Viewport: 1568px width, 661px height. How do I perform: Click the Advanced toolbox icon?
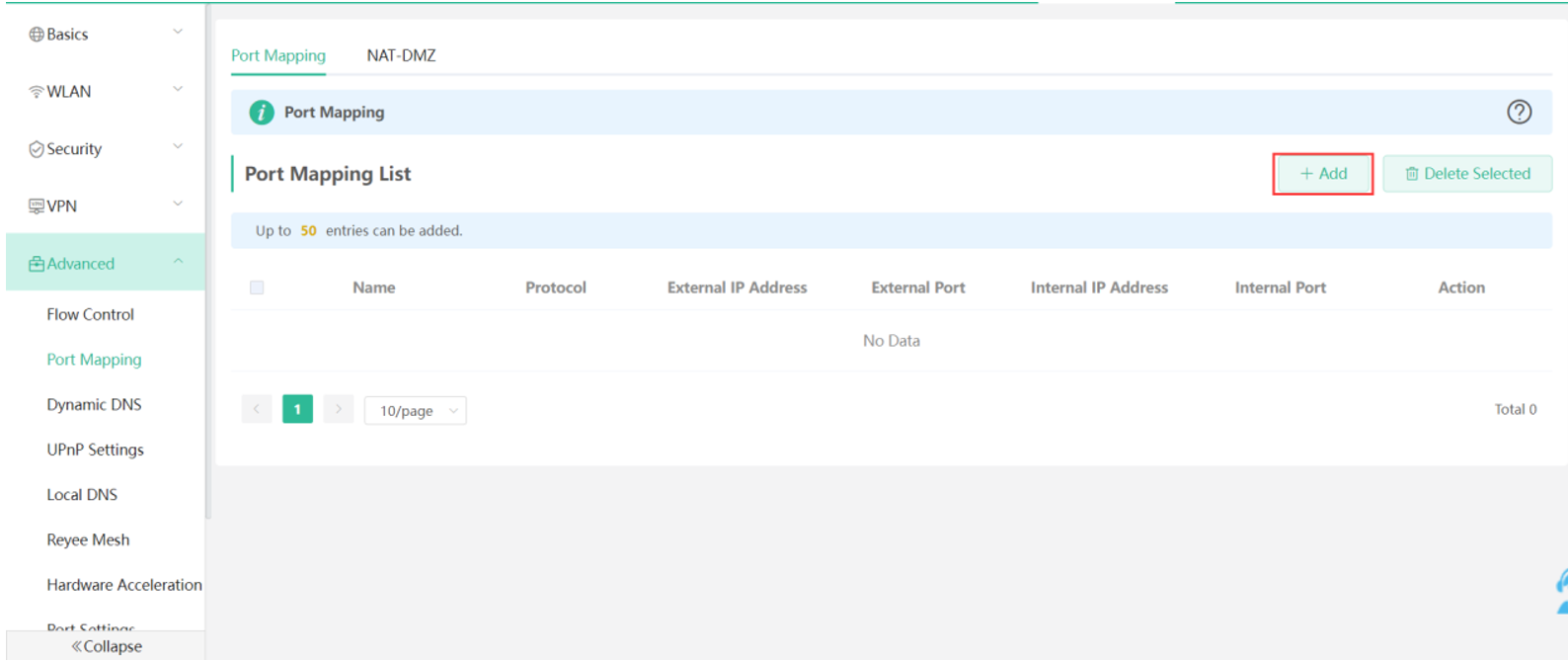click(x=37, y=264)
